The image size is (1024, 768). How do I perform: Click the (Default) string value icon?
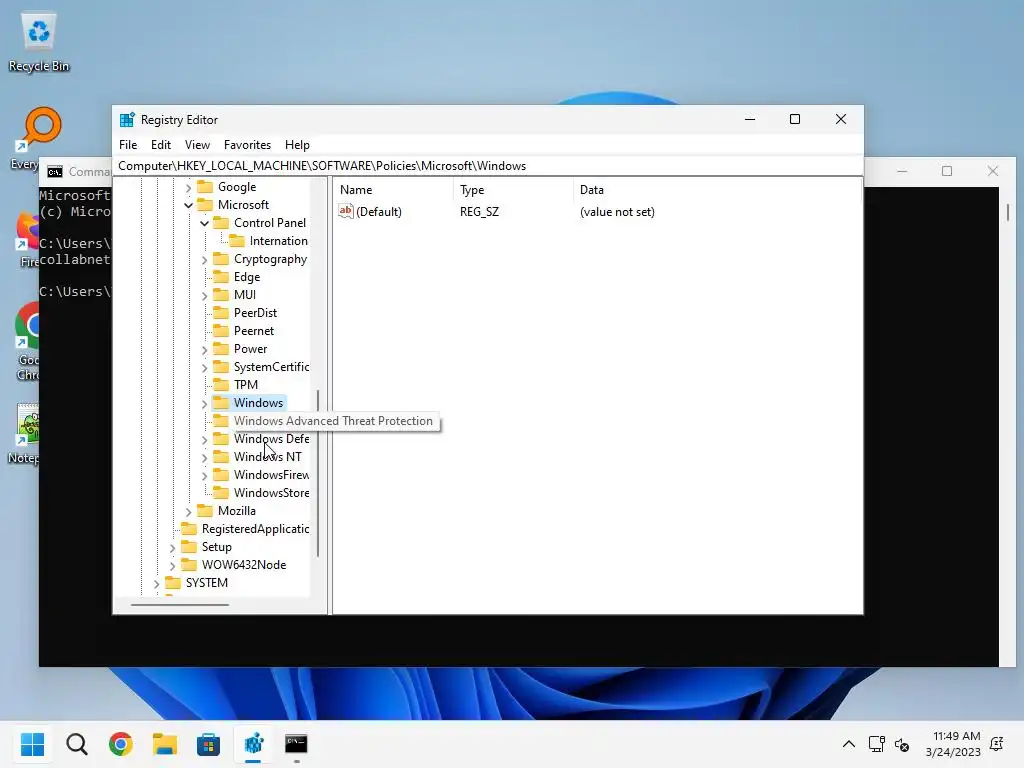pyautogui.click(x=345, y=211)
